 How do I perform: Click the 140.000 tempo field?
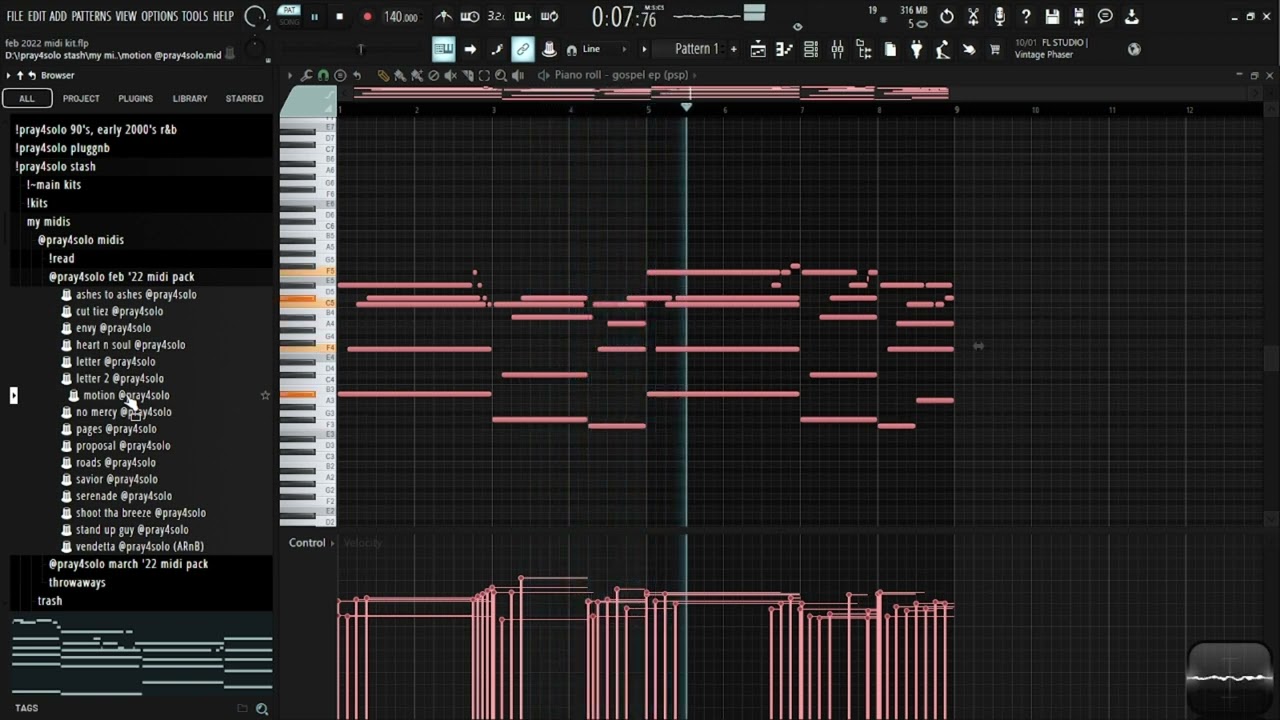point(401,17)
